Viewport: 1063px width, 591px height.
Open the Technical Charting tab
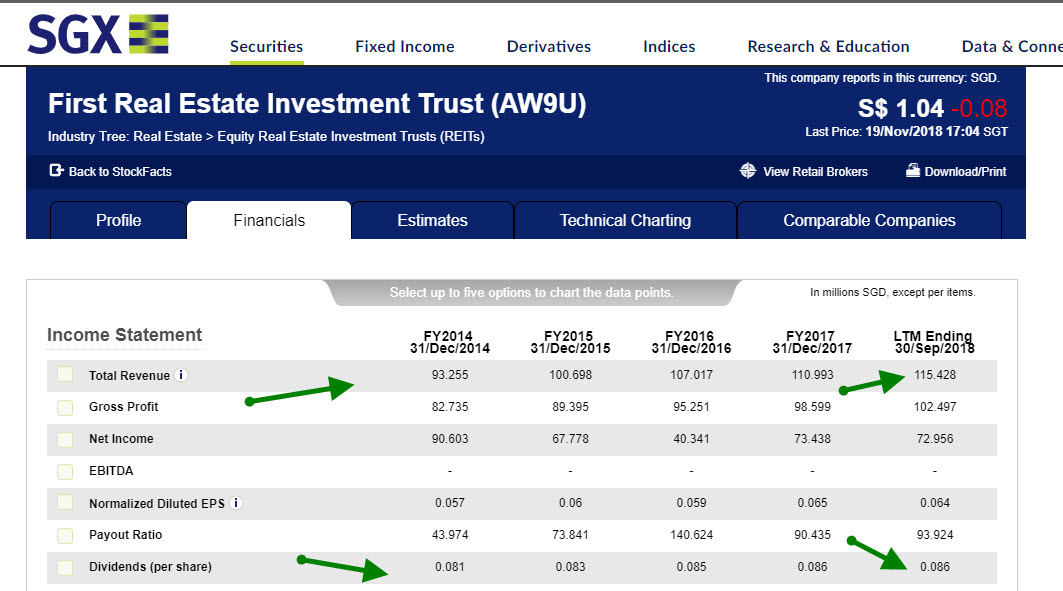pyautogui.click(x=625, y=220)
